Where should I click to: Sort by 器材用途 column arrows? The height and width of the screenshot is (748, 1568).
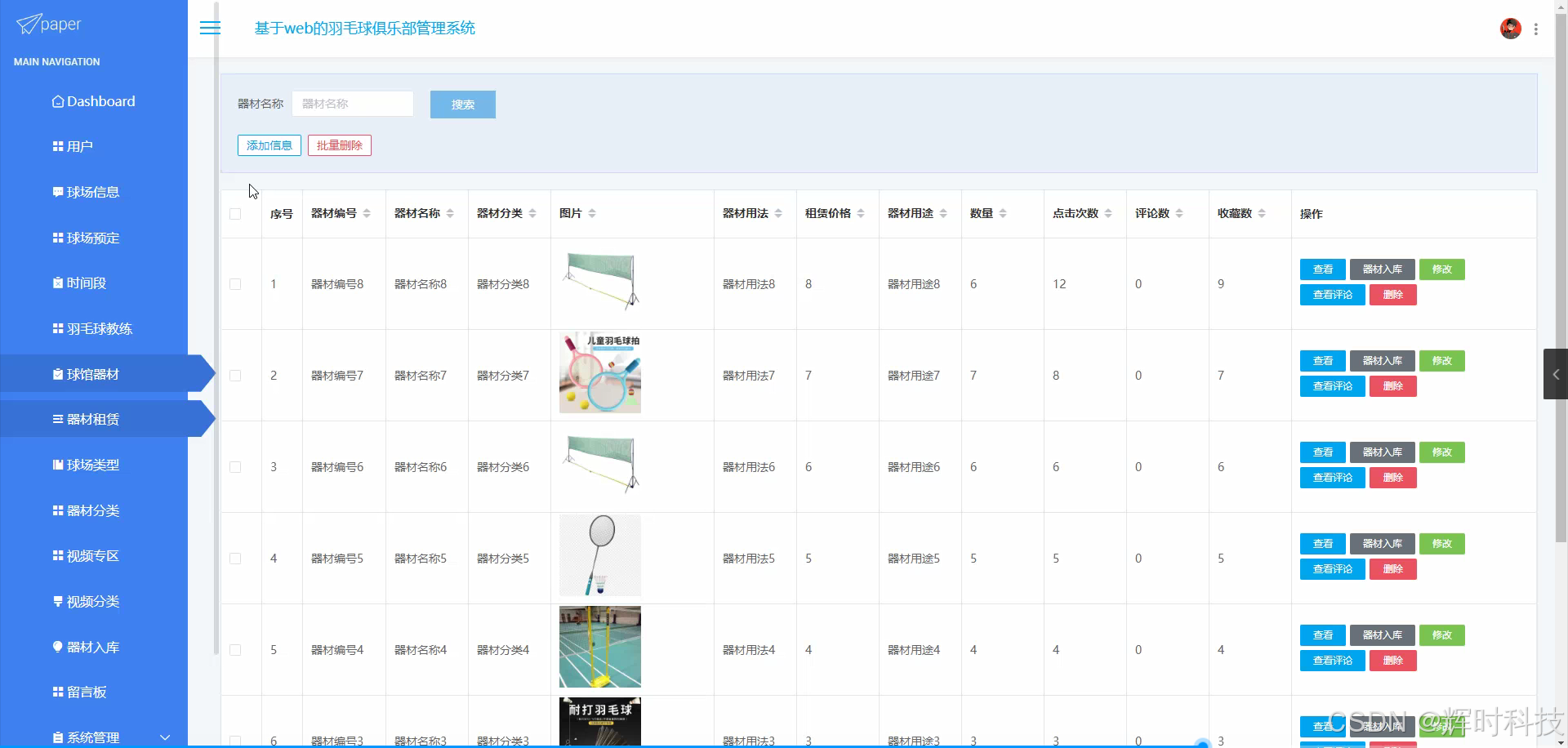click(x=943, y=213)
